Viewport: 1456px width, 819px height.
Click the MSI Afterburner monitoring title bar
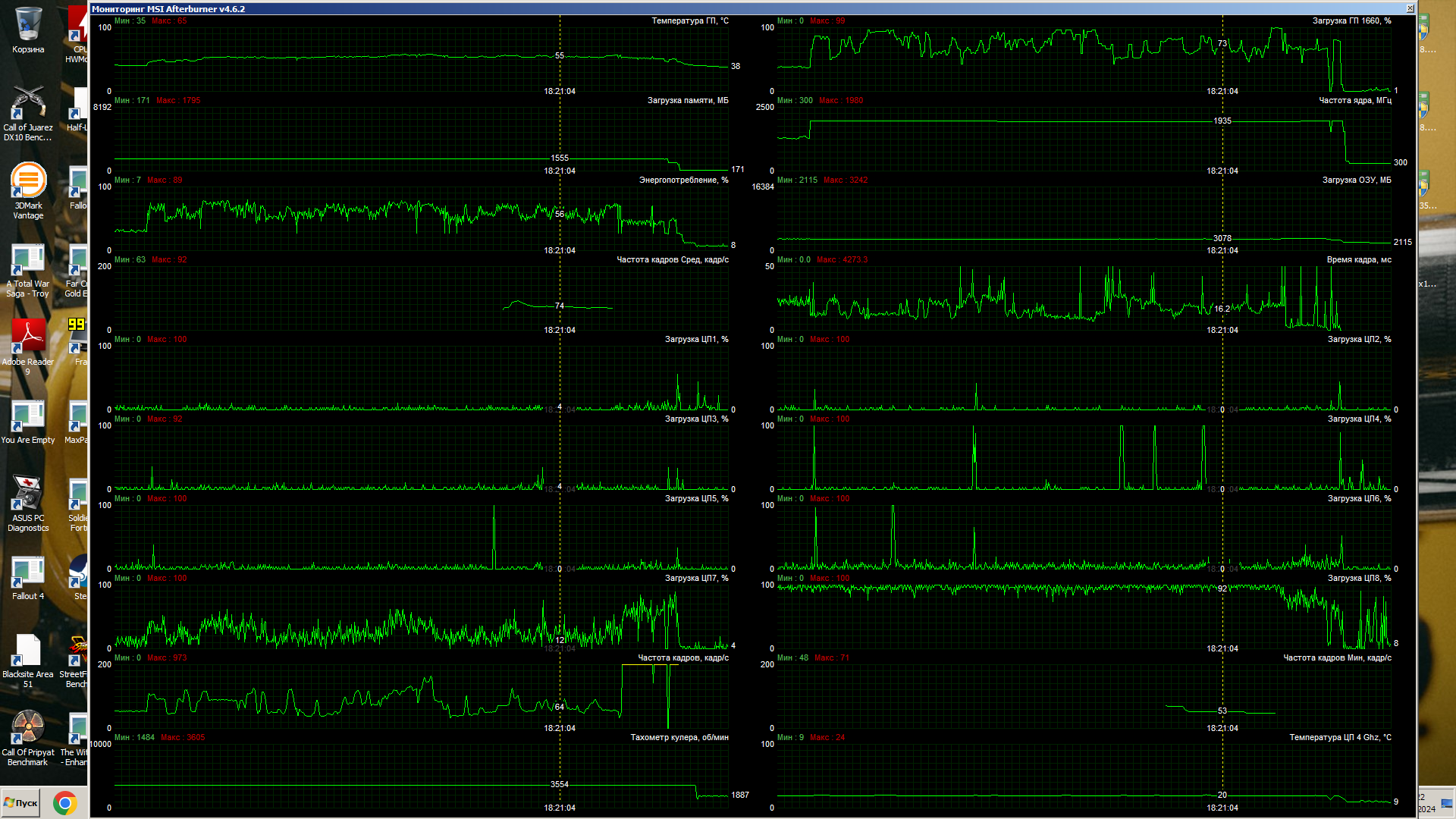click(x=682, y=8)
